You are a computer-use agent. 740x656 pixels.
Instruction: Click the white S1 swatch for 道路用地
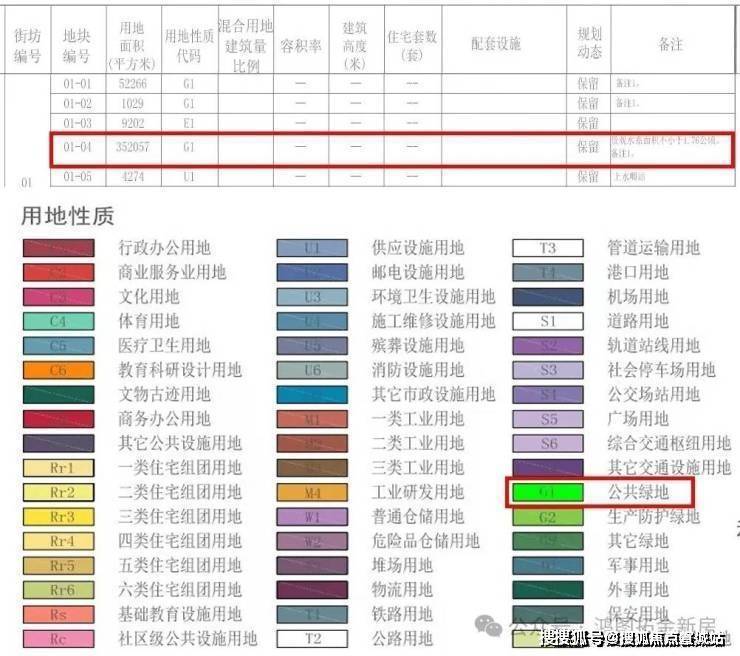click(x=548, y=321)
